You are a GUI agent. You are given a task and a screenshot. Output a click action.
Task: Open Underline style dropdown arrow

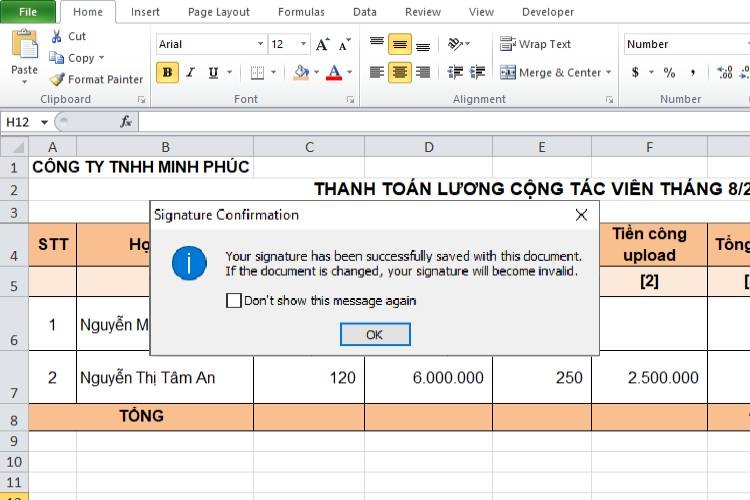230,72
